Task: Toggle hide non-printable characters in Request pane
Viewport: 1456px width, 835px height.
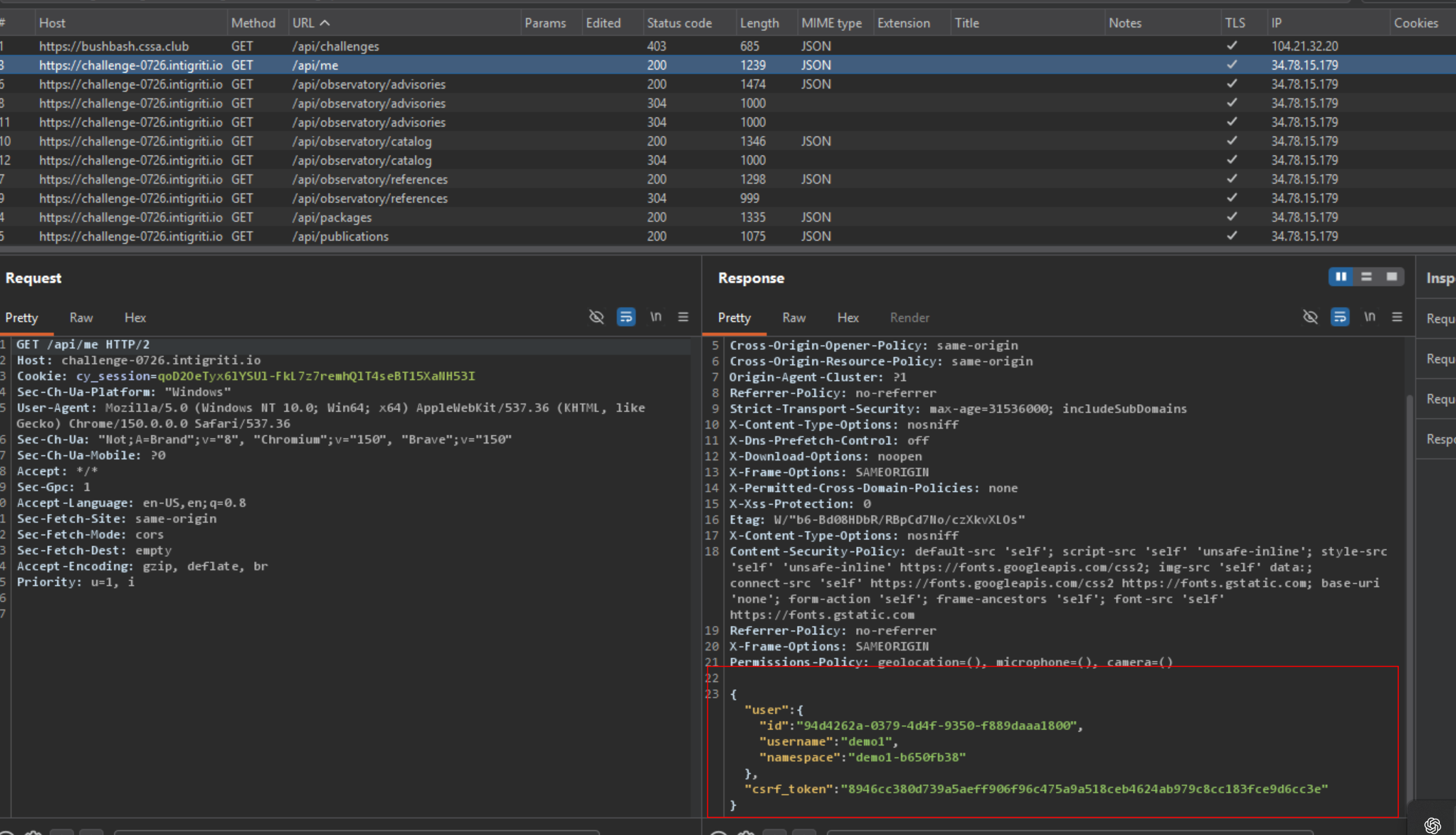Action: 596,317
